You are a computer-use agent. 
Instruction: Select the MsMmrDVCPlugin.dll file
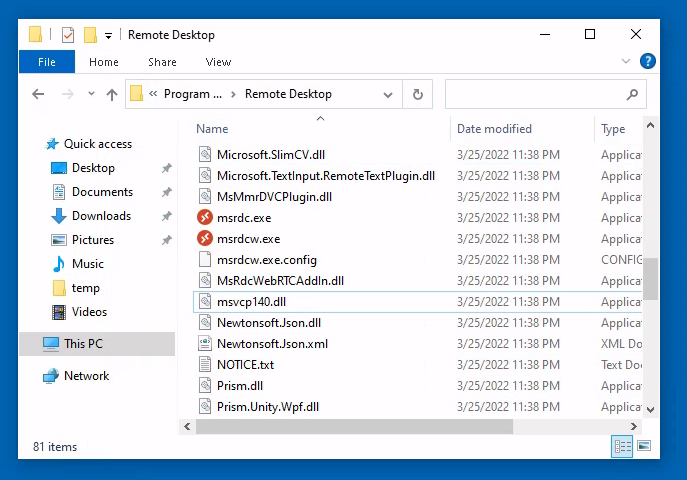tap(274, 197)
